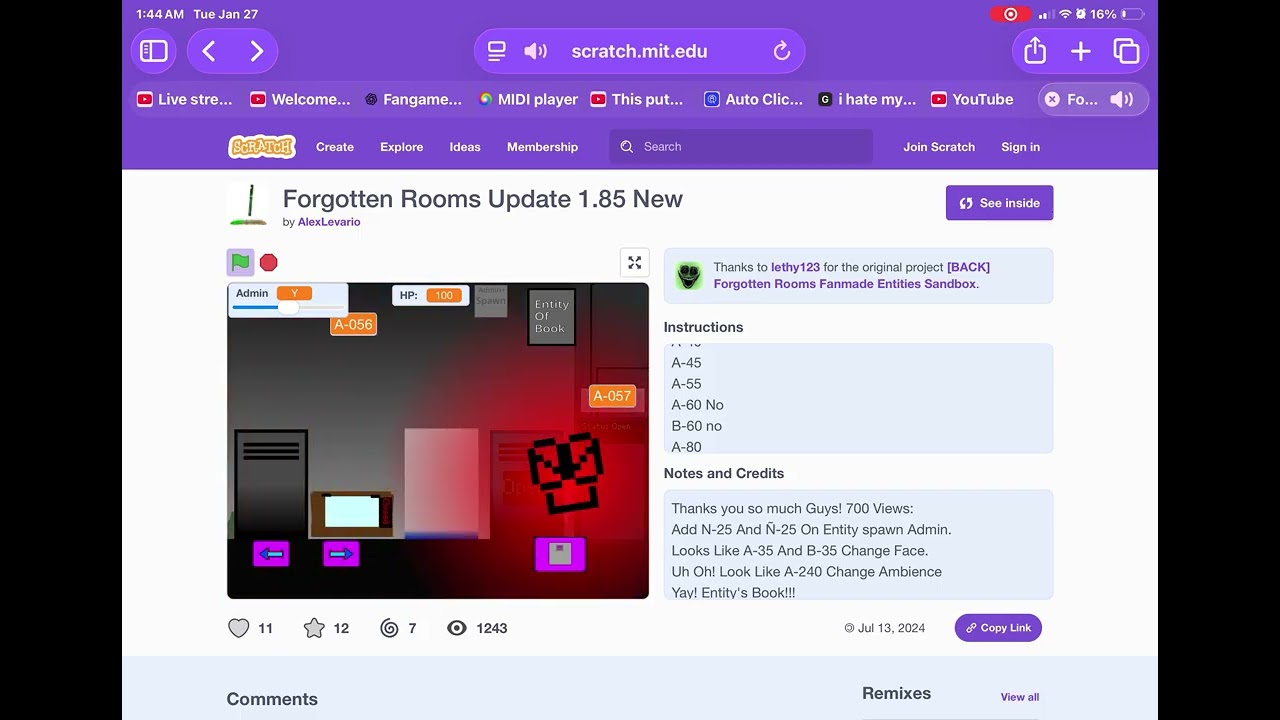Screen dimensions: 1280x720
Task: Click the A-057 door label
Action: click(x=612, y=396)
